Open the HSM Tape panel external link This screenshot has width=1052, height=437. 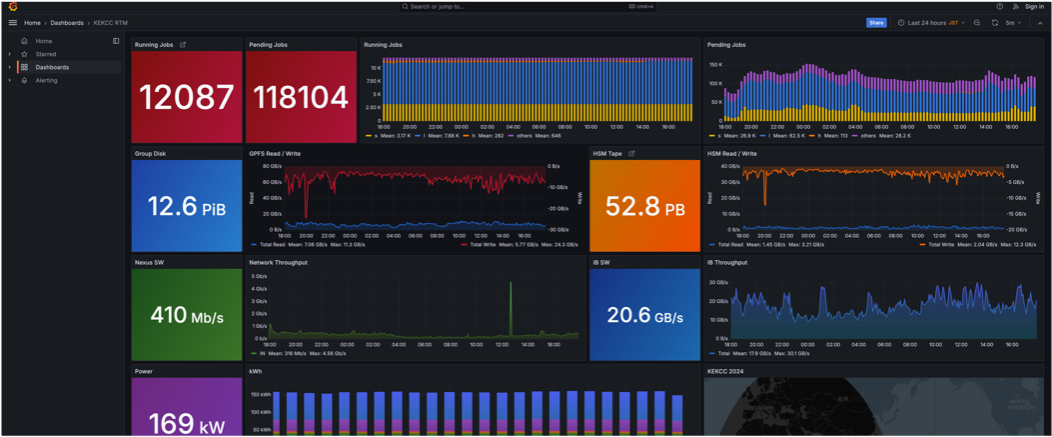click(631, 153)
